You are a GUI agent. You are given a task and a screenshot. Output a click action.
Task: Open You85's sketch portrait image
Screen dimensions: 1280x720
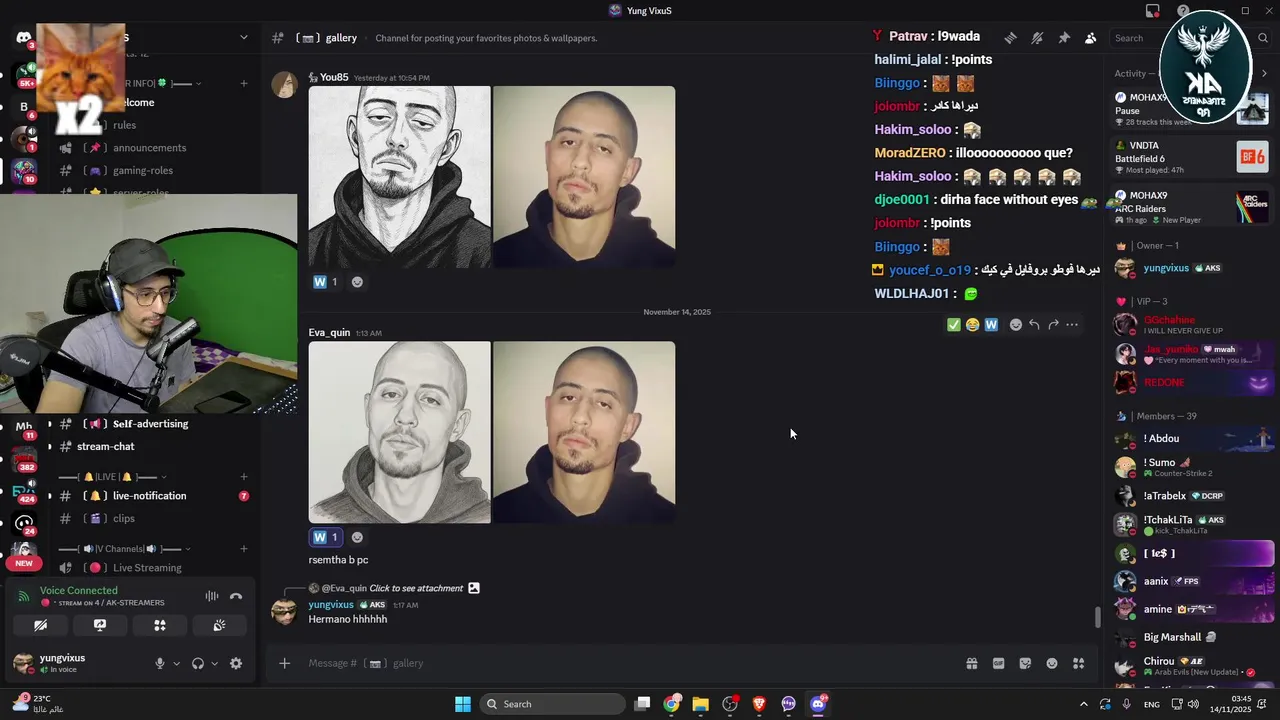pos(400,177)
